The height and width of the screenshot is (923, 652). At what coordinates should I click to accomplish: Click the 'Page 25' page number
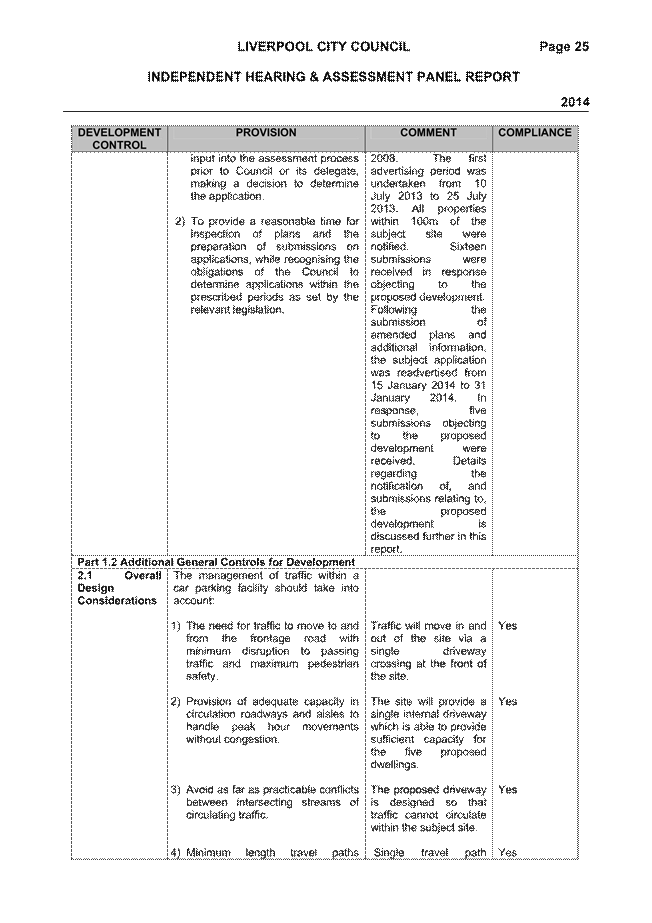(x=564, y=47)
